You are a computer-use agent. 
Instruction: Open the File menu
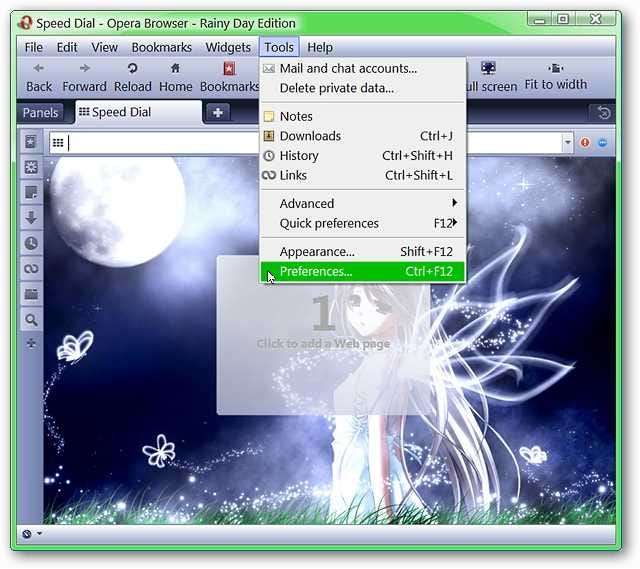click(x=33, y=47)
